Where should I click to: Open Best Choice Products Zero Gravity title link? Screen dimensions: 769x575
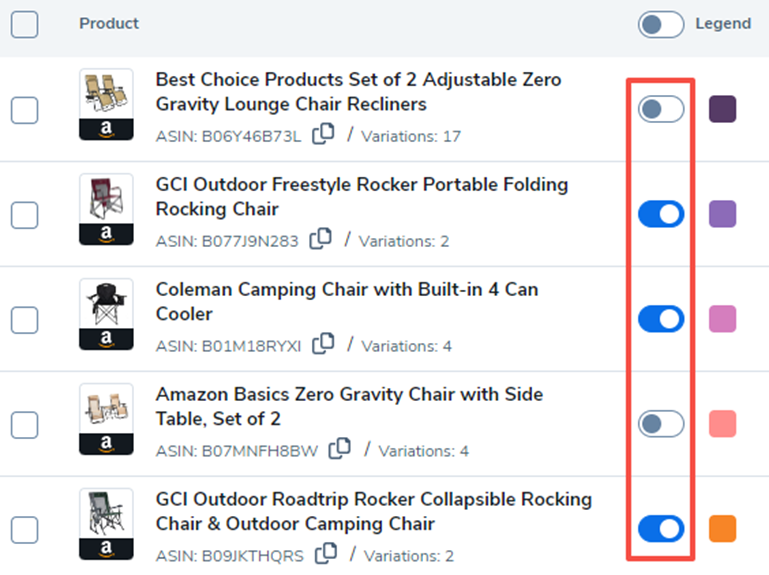[x=359, y=92]
